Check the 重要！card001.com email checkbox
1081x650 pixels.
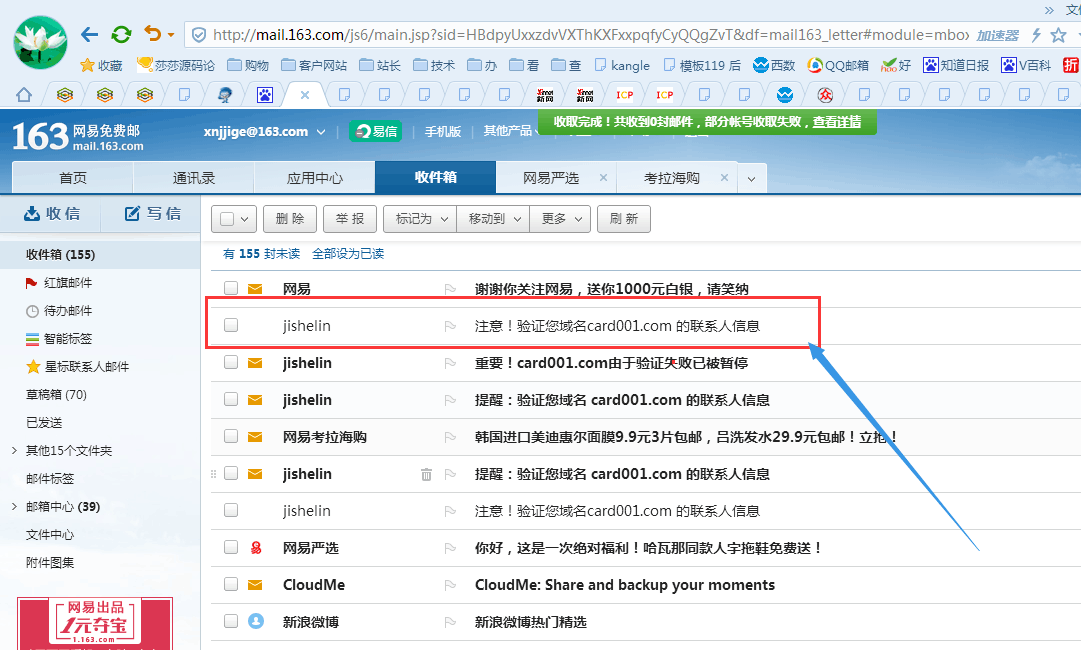(231, 362)
